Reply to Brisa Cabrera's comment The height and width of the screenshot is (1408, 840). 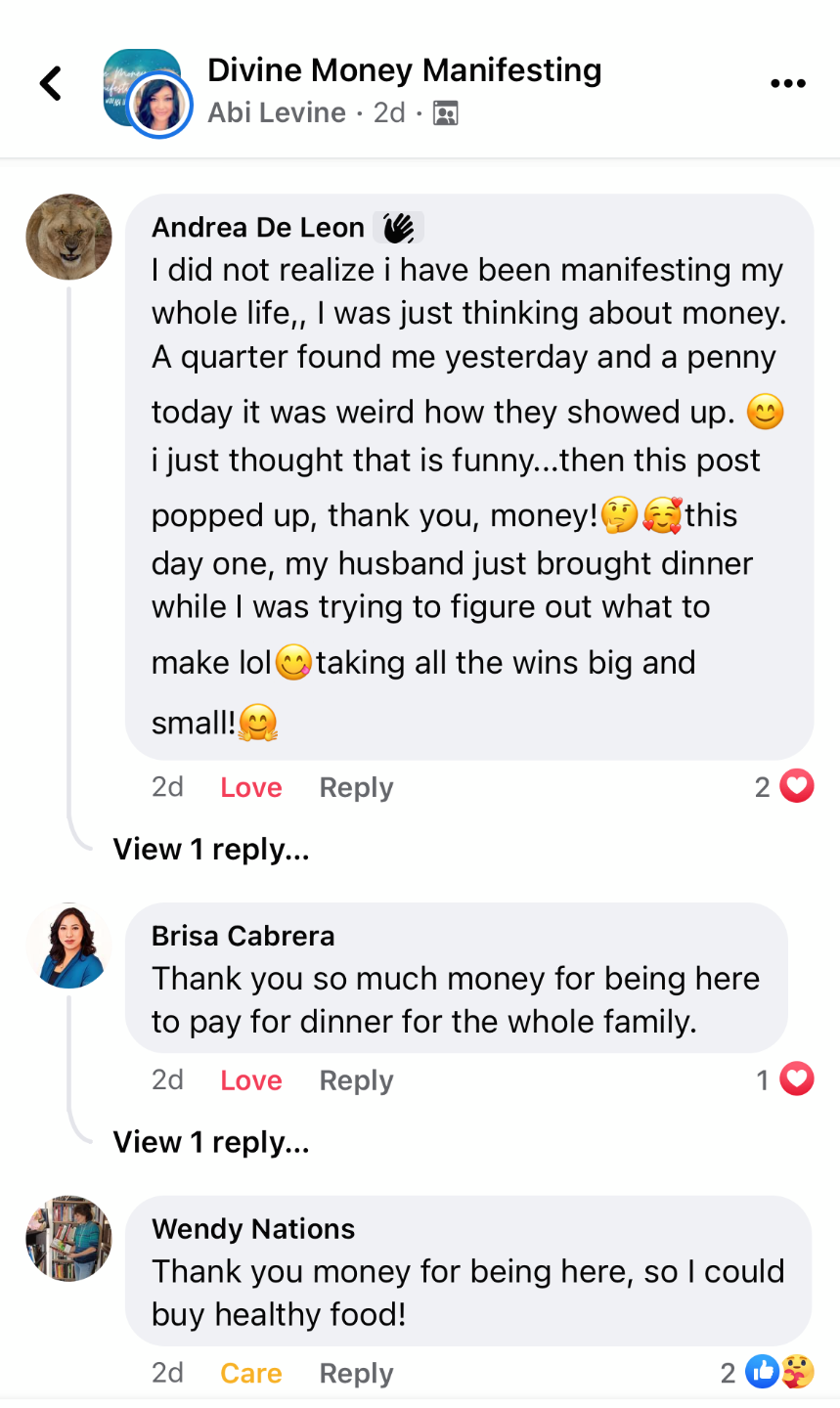(356, 1080)
